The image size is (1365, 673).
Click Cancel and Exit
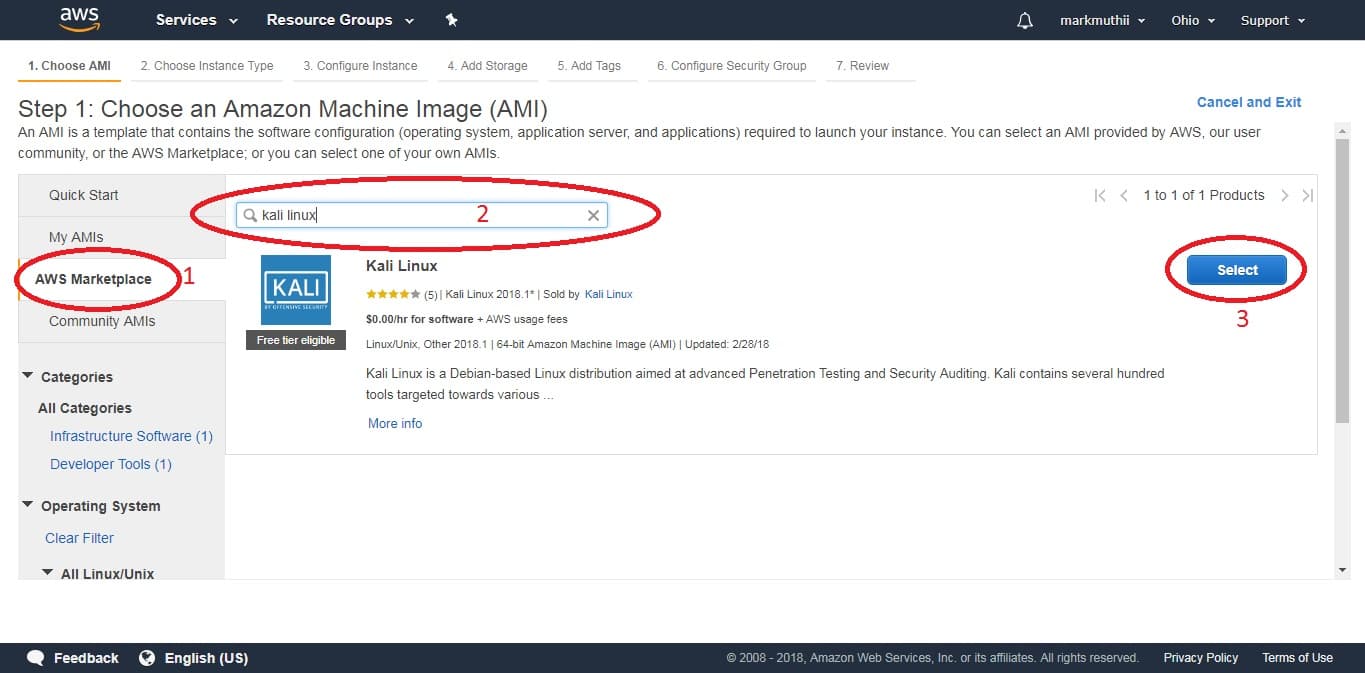pos(1249,102)
